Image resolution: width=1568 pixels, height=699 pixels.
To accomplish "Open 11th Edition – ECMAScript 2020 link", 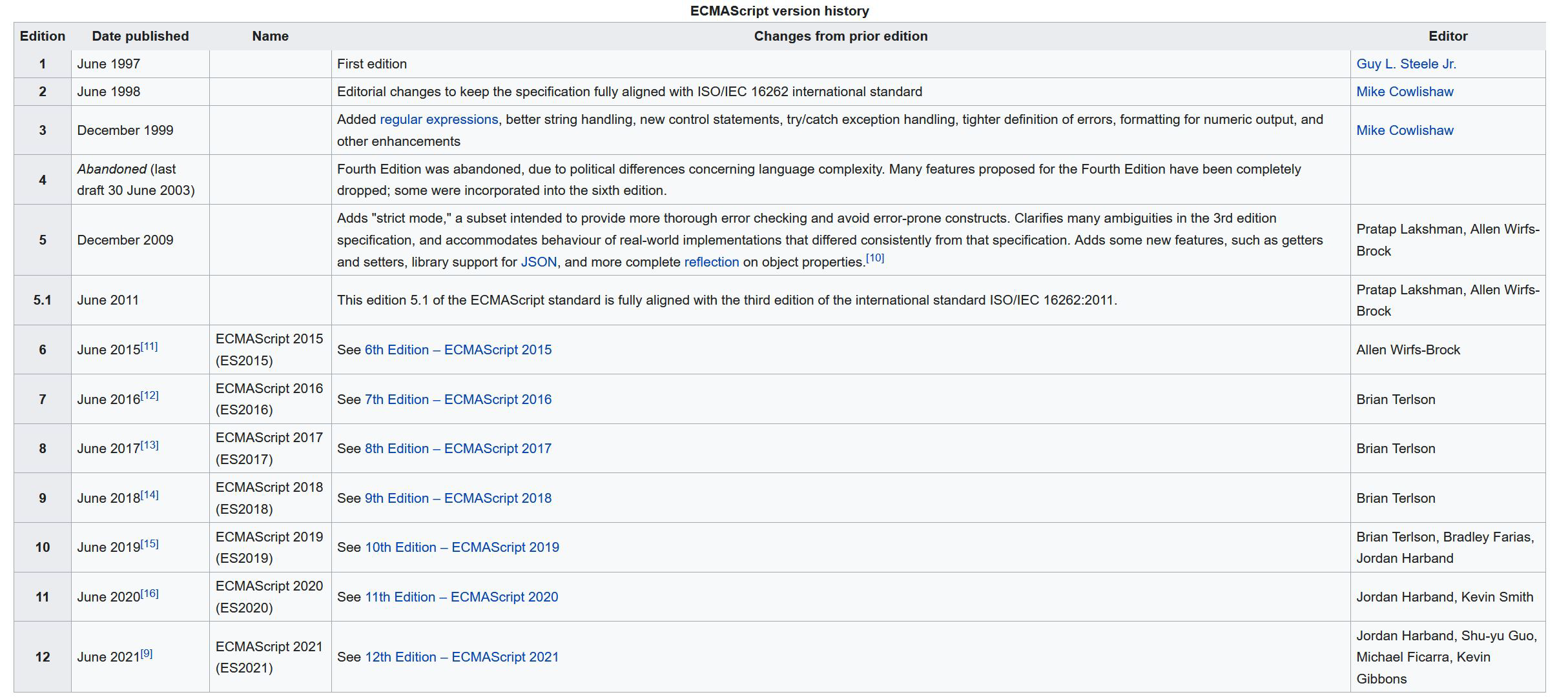I will click(x=461, y=597).
